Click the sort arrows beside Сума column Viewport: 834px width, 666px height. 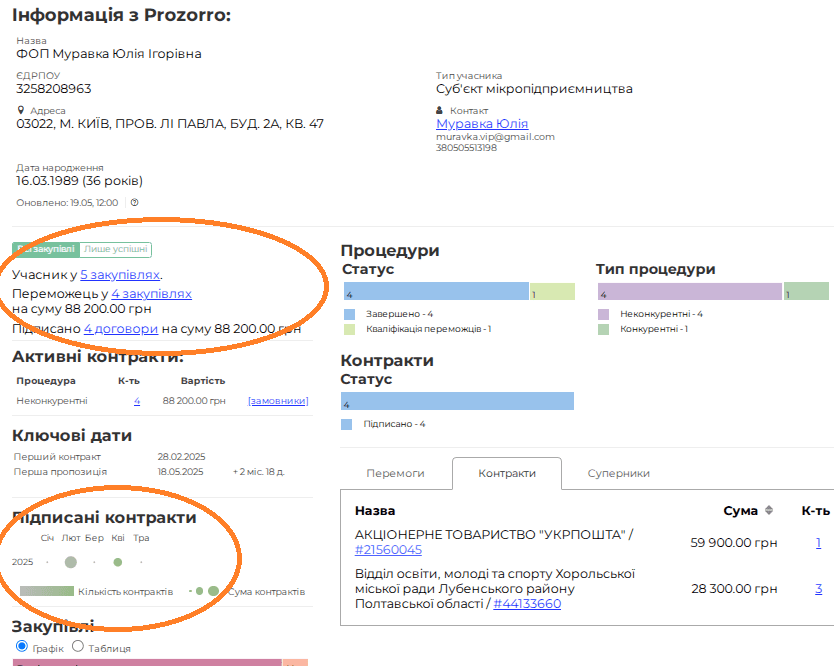tap(769, 511)
